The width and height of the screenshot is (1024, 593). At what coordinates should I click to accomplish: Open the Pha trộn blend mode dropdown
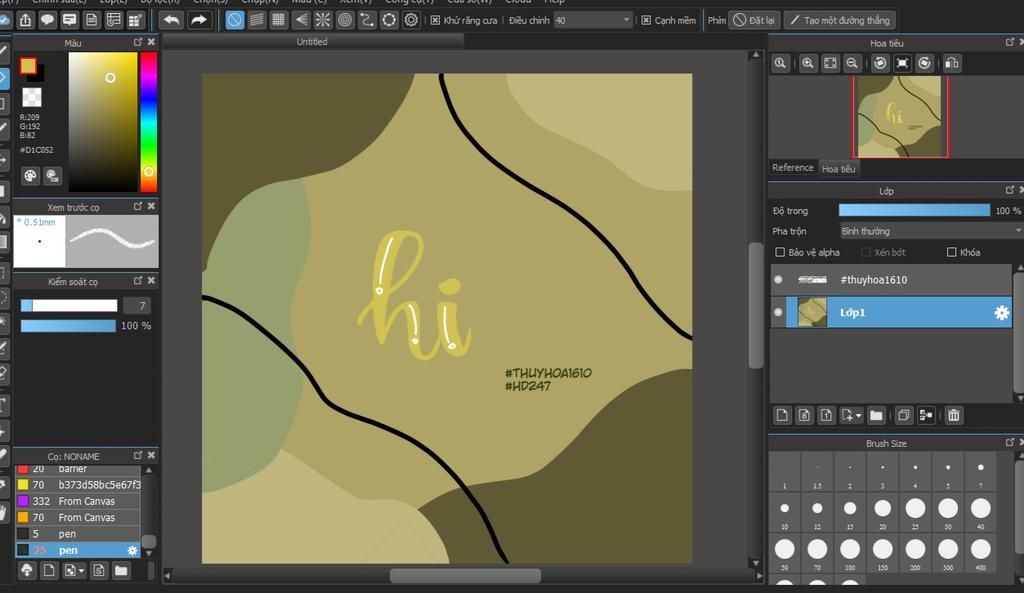point(931,231)
